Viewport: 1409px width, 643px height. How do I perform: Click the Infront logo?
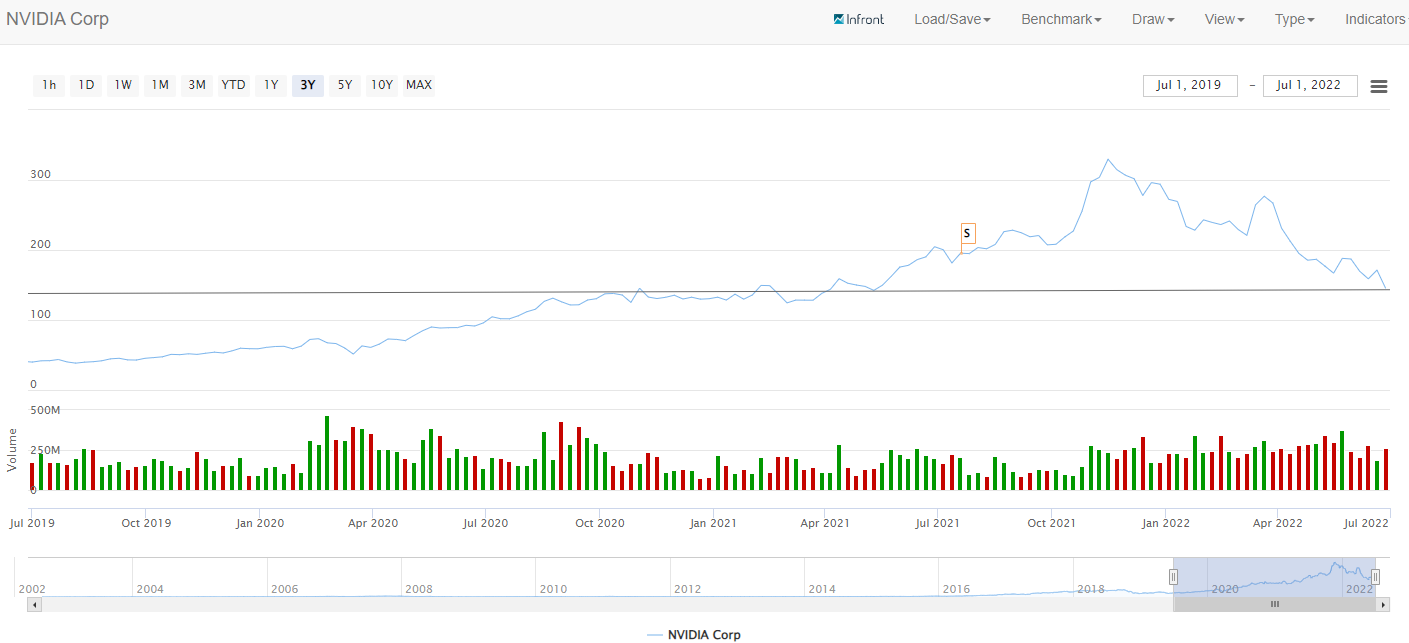pos(858,19)
